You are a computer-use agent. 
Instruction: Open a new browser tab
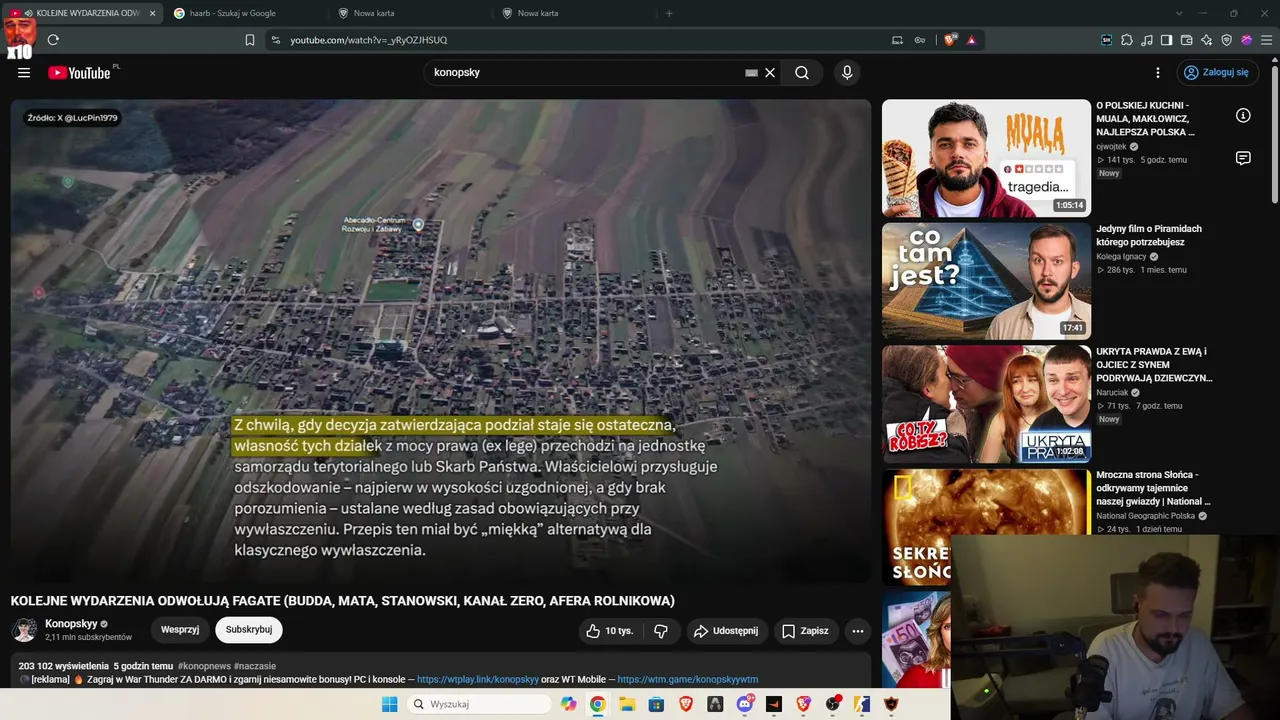[669, 13]
